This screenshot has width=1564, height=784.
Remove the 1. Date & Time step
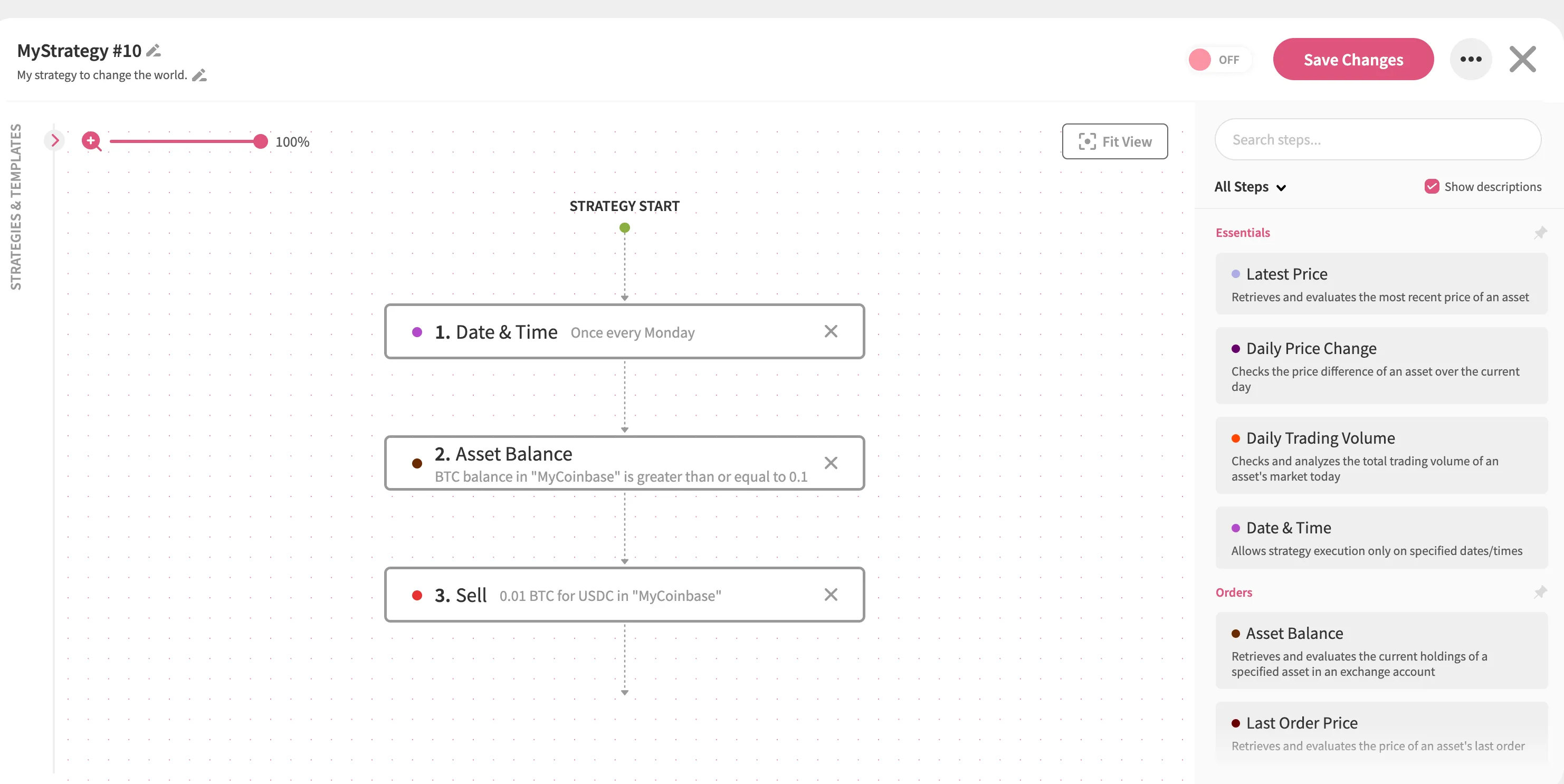pos(831,331)
